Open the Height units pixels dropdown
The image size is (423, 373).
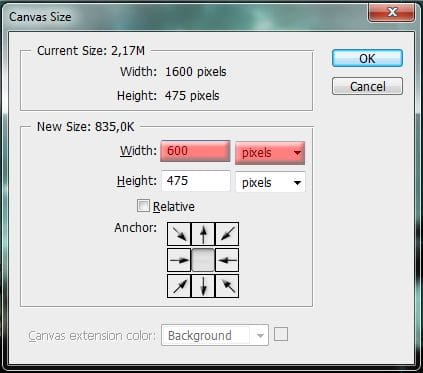pos(270,182)
